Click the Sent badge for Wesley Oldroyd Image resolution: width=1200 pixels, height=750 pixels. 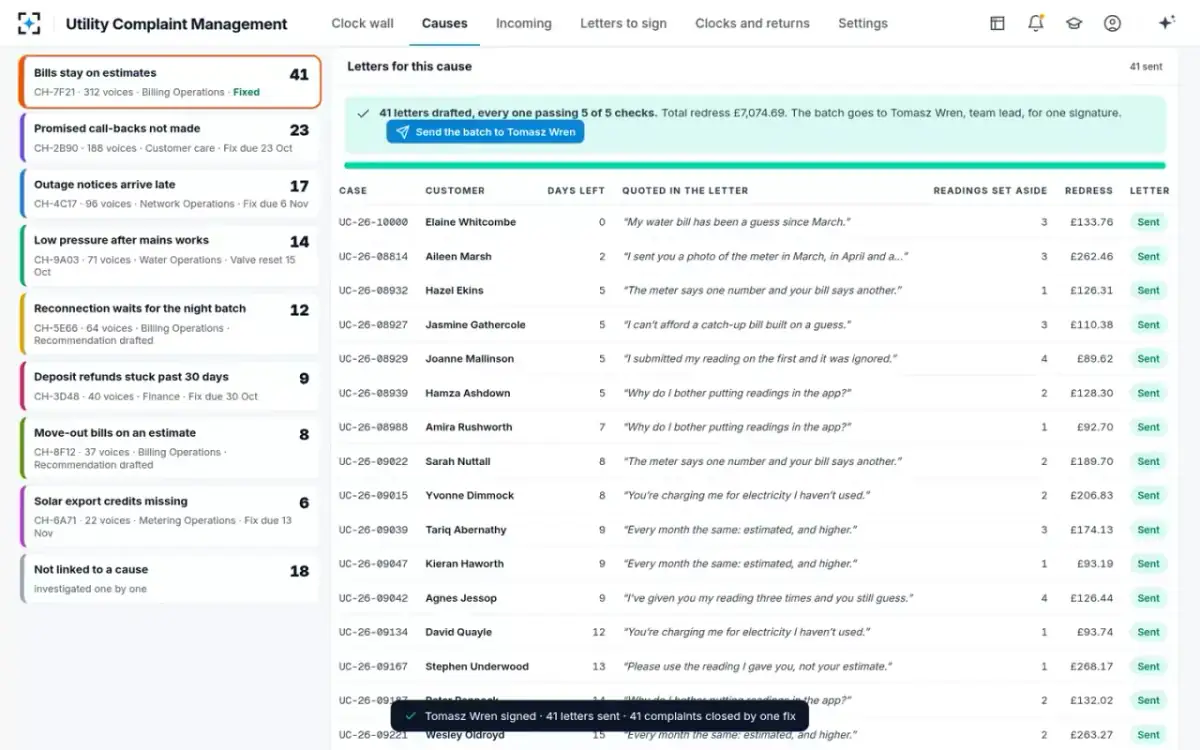point(1148,735)
